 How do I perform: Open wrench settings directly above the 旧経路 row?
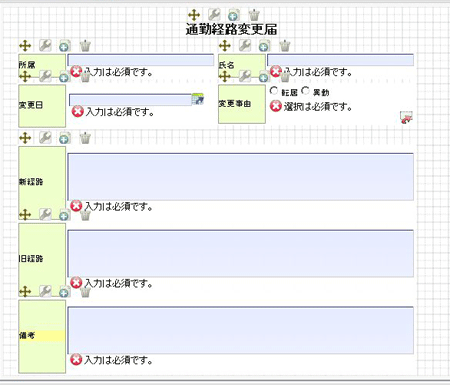pyautogui.click(x=45, y=214)
